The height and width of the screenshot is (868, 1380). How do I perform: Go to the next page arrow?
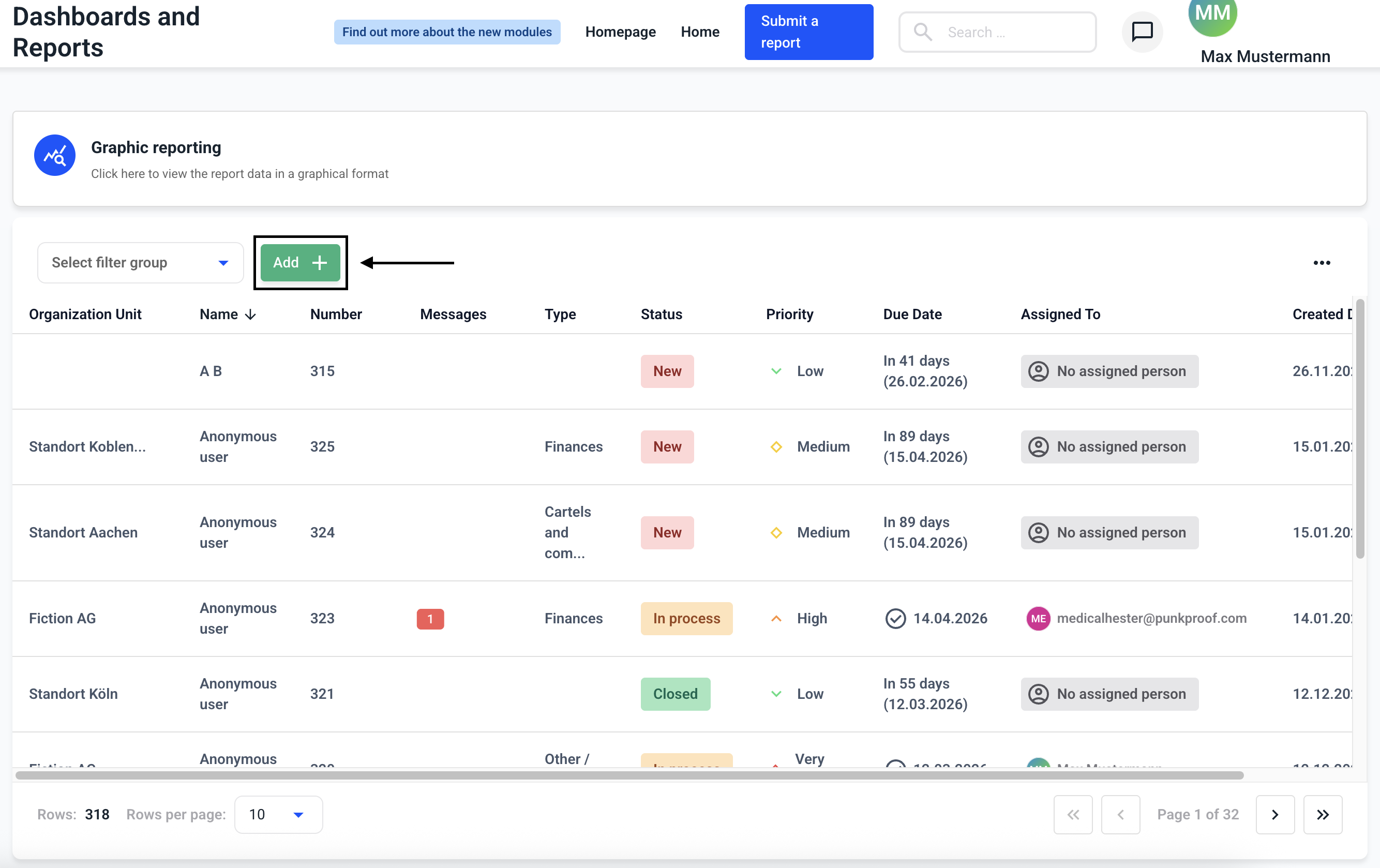[x=1274, y=814]
